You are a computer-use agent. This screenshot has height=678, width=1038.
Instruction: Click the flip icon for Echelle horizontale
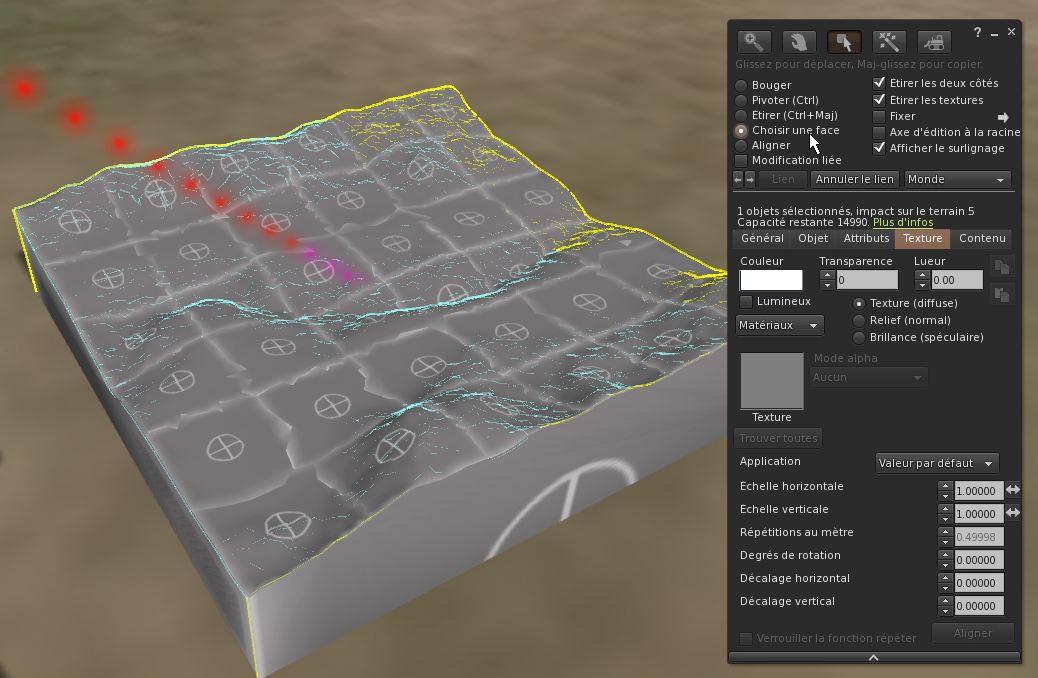tap(1013, 490)
